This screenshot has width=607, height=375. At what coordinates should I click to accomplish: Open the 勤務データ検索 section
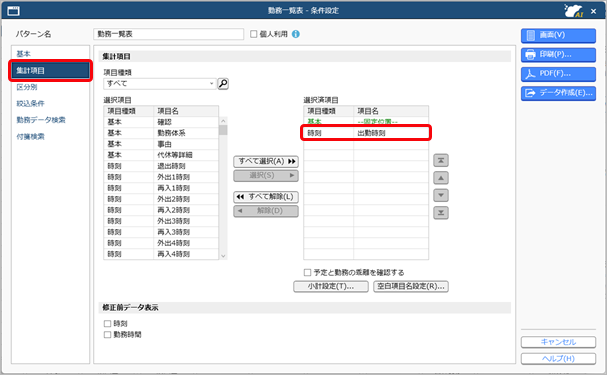[41, 120]
